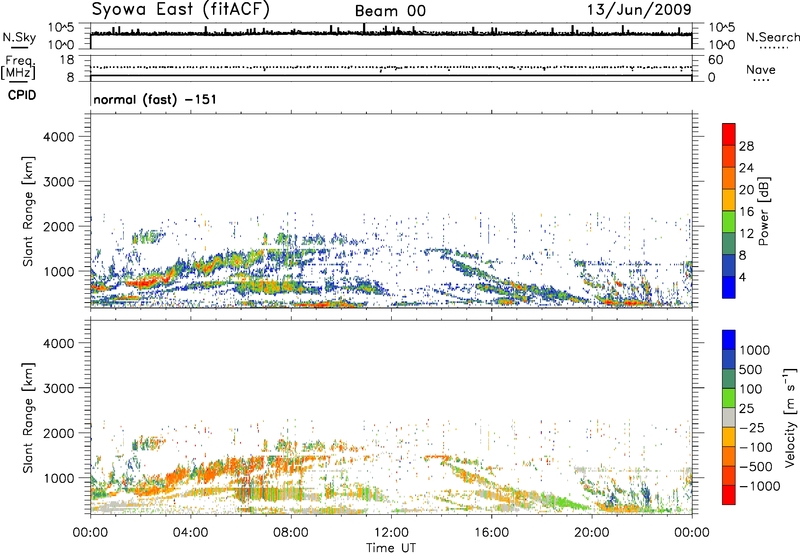Click the "500" label on the velocity colorbar
Screen dimensions: 800x554
(751, 370)
